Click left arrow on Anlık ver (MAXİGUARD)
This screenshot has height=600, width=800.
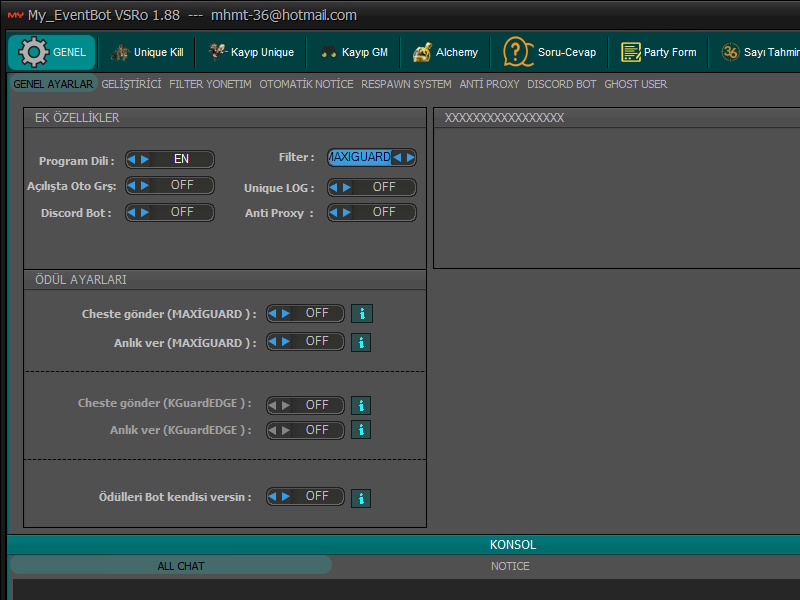(x=272, y=341)
